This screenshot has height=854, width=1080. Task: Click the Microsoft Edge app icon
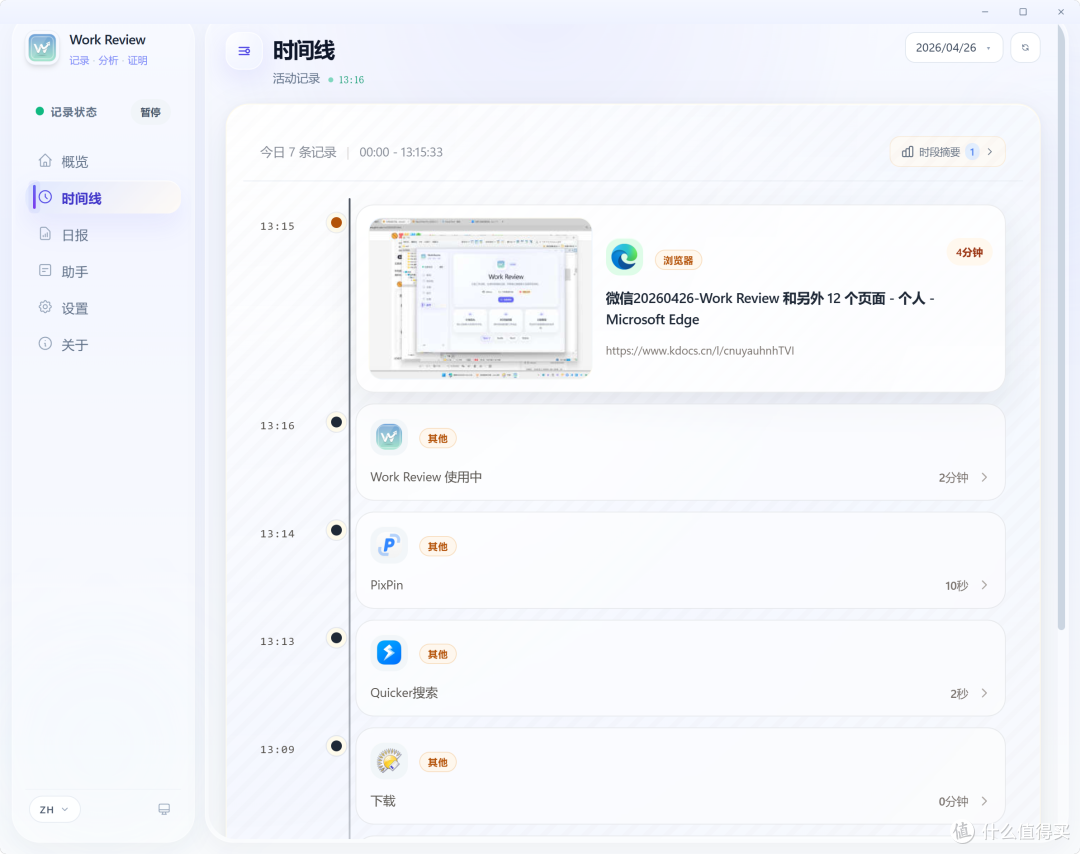[x=624, y=257]
